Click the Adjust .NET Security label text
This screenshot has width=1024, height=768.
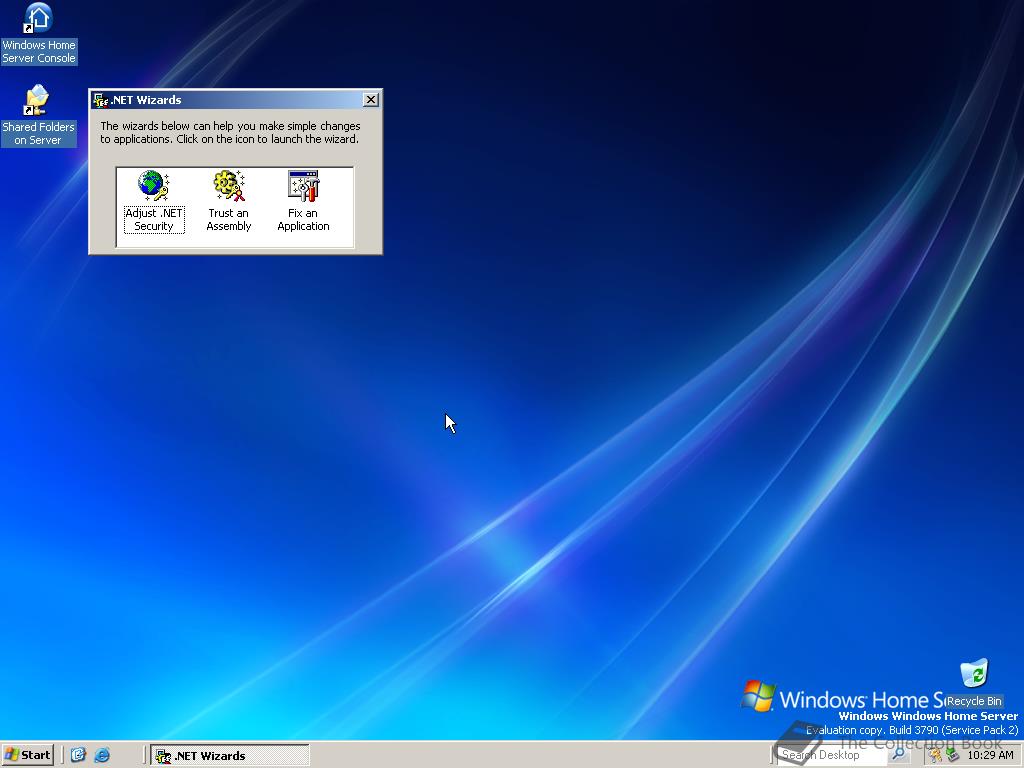click(154, 219)
